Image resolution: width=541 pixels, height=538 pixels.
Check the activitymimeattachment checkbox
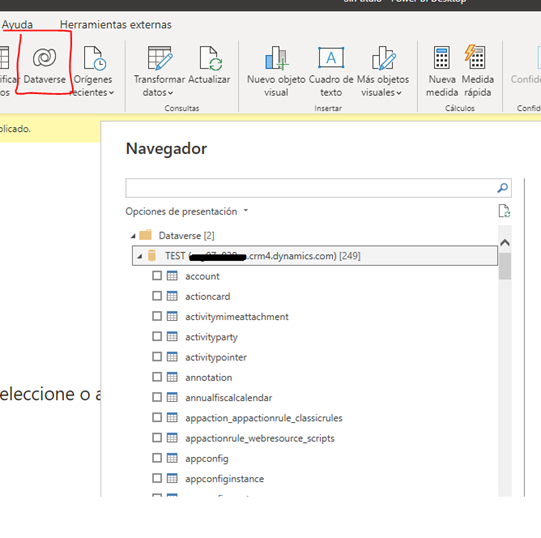click(x=157, y=316)
